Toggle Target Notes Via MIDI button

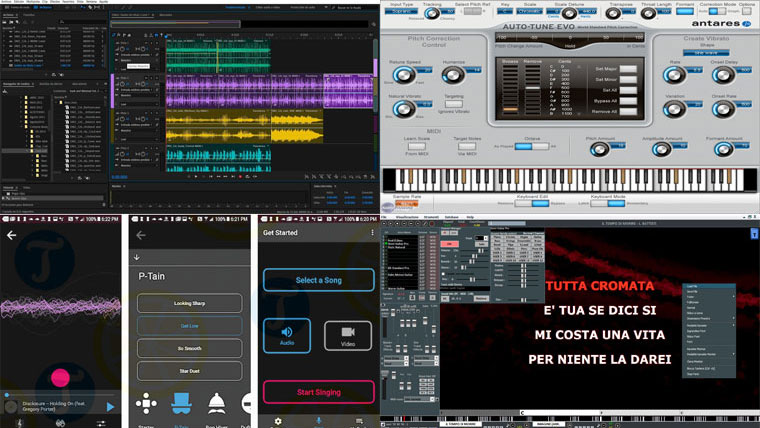(467, 146)
